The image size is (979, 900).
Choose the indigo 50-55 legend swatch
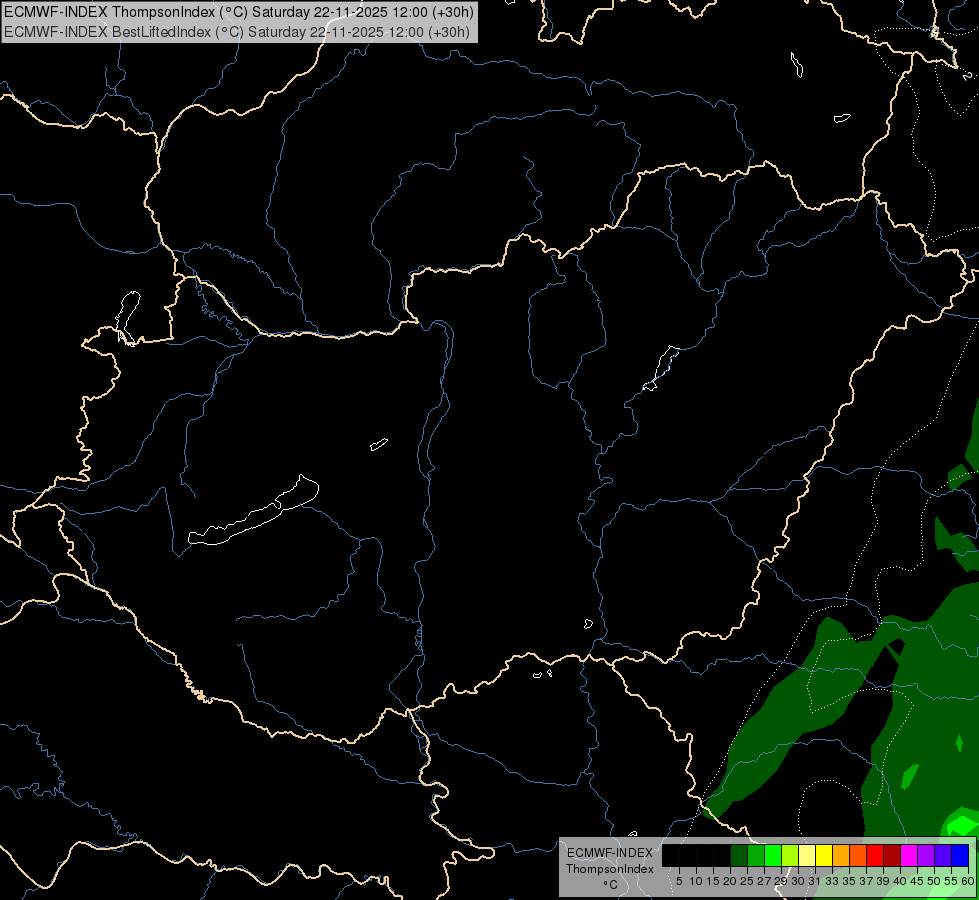(943, 855)
